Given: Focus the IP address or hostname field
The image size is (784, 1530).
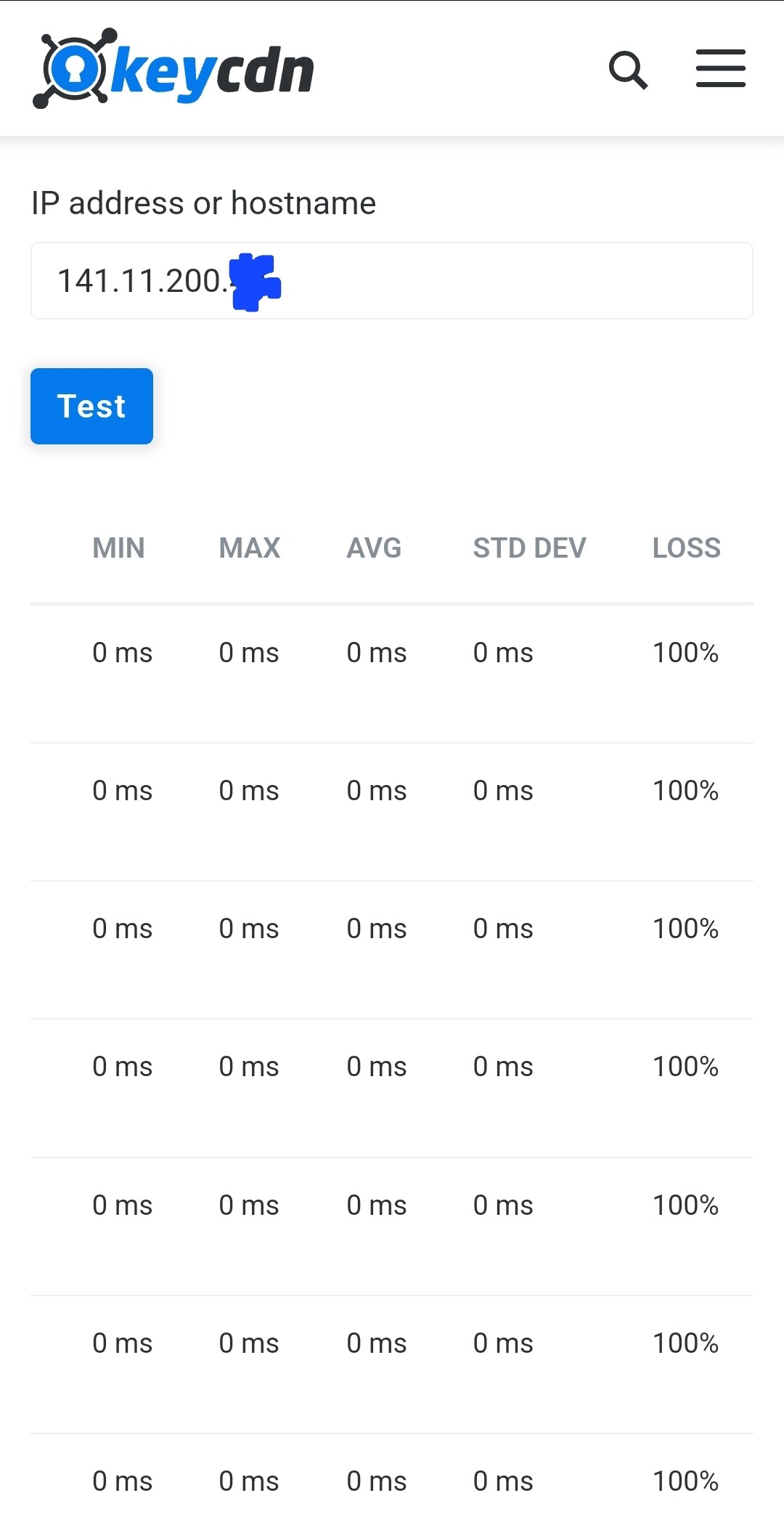Looking at the screenshot, I should coord(392,281).
